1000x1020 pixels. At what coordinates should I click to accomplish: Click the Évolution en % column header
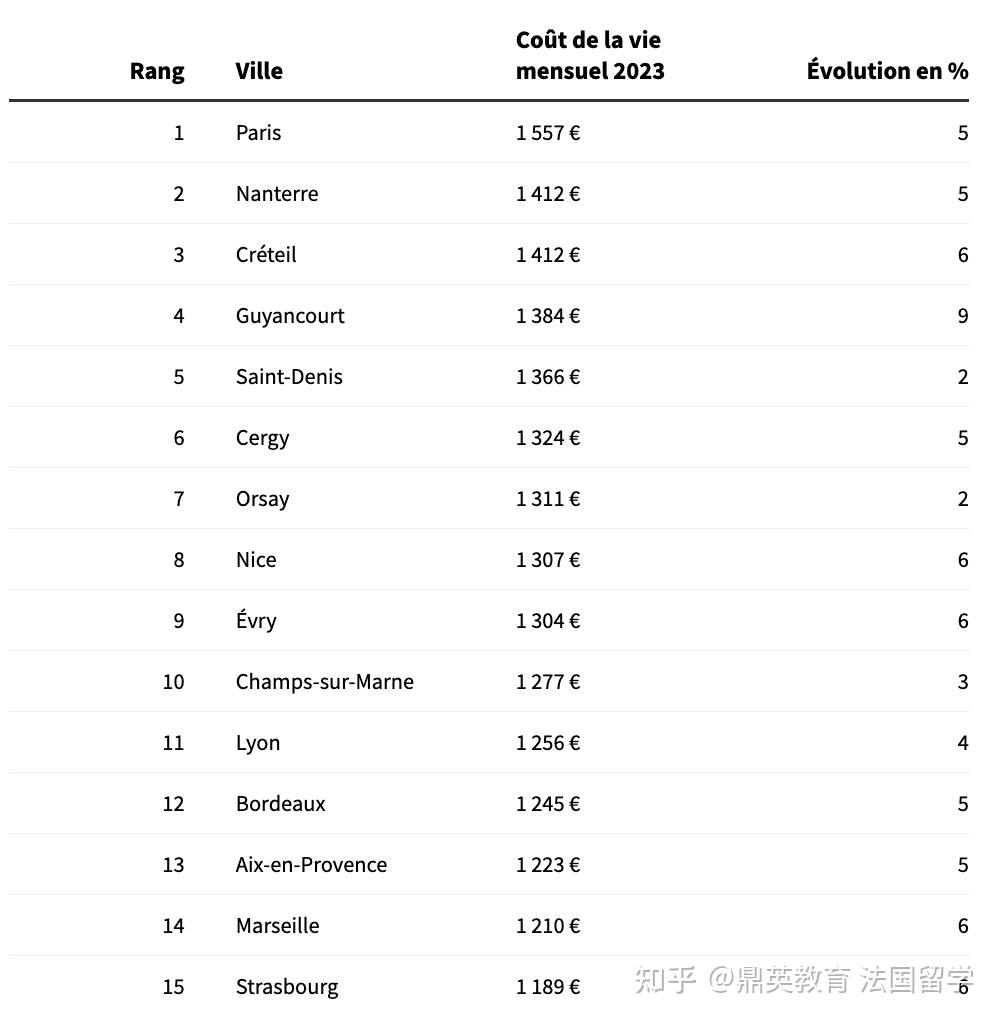[887, 71]
